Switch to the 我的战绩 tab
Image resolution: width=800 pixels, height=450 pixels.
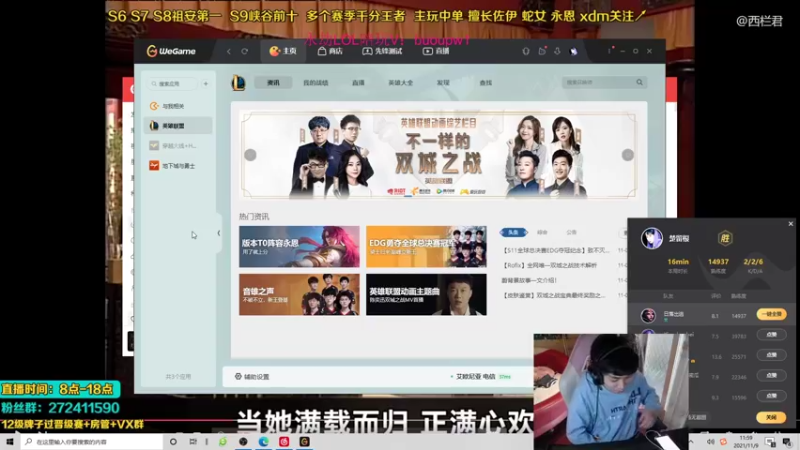pyautogui.click(x=315, y=83)
